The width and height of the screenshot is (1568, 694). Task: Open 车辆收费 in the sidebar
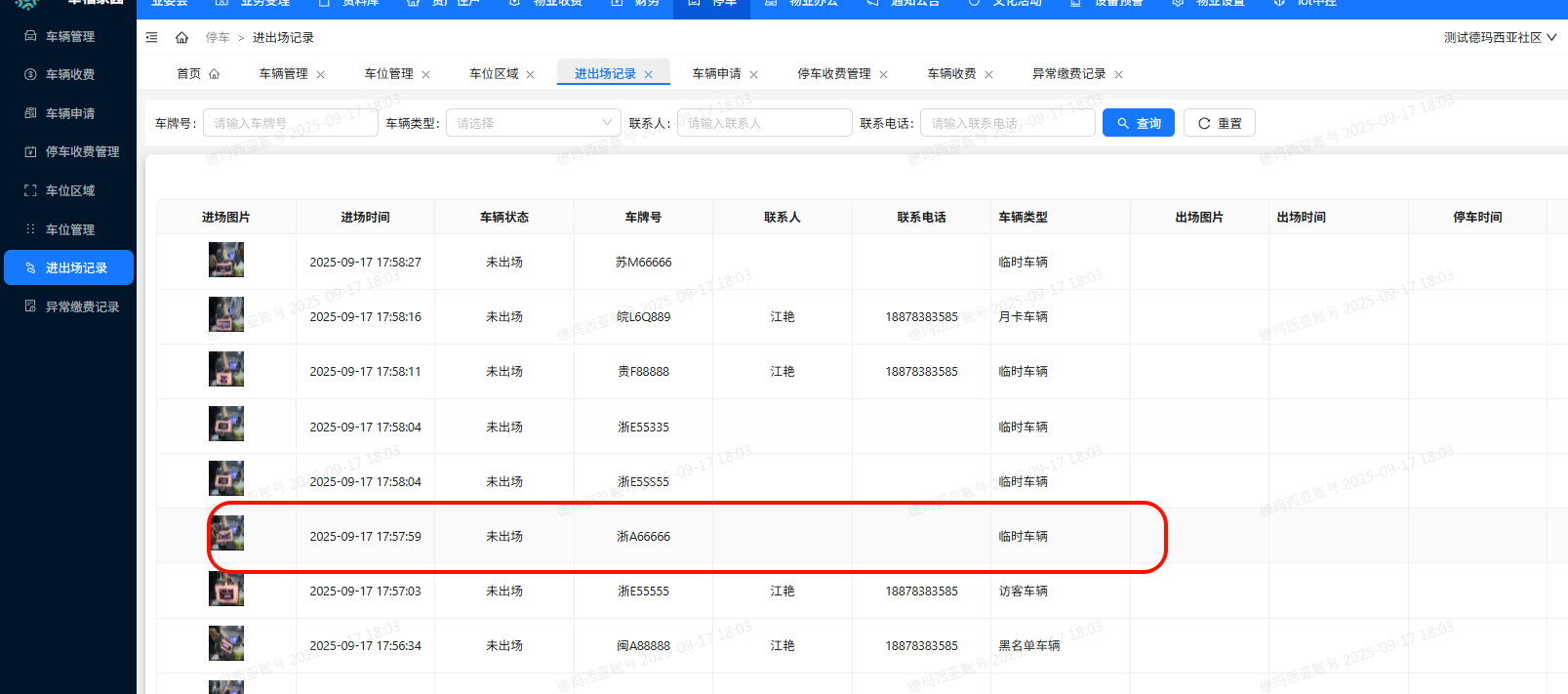[69, 74]
